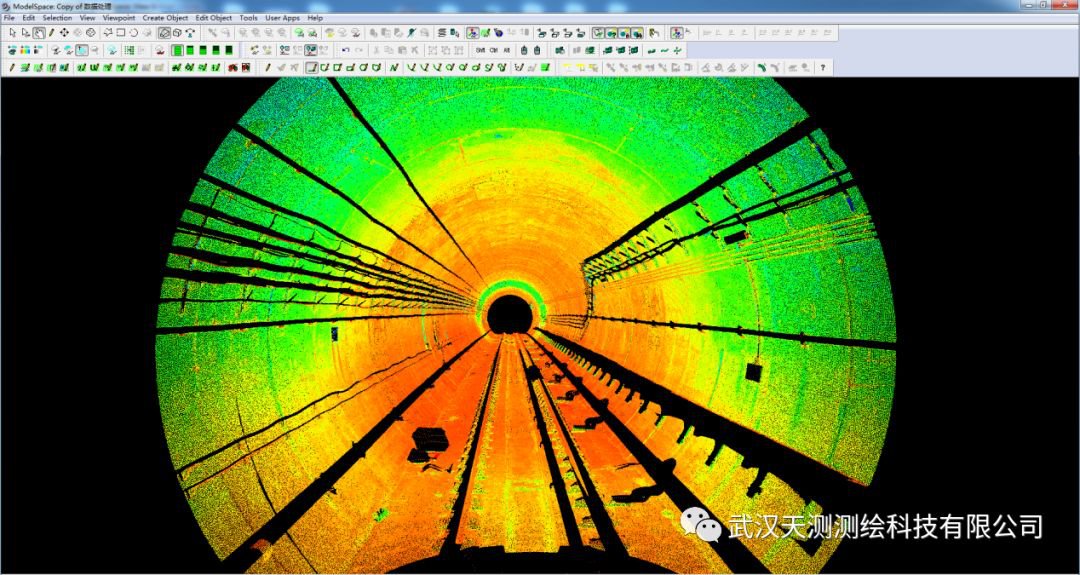Image resolution: width=1080 pixels, height=575 pixels.
Task: Expand the Tools menu
Action: (x=248, y=18)
